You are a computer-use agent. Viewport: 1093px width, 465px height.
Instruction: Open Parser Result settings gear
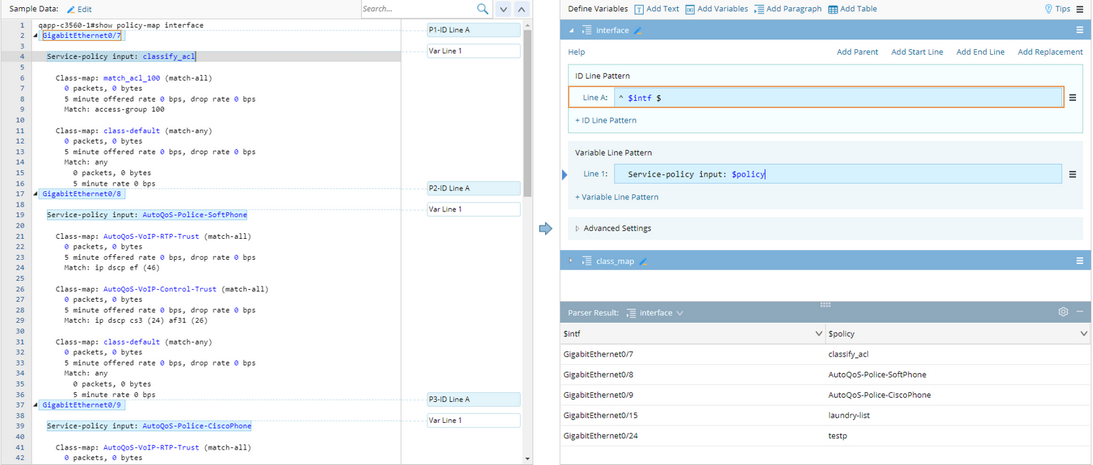tap(1063, 312)
